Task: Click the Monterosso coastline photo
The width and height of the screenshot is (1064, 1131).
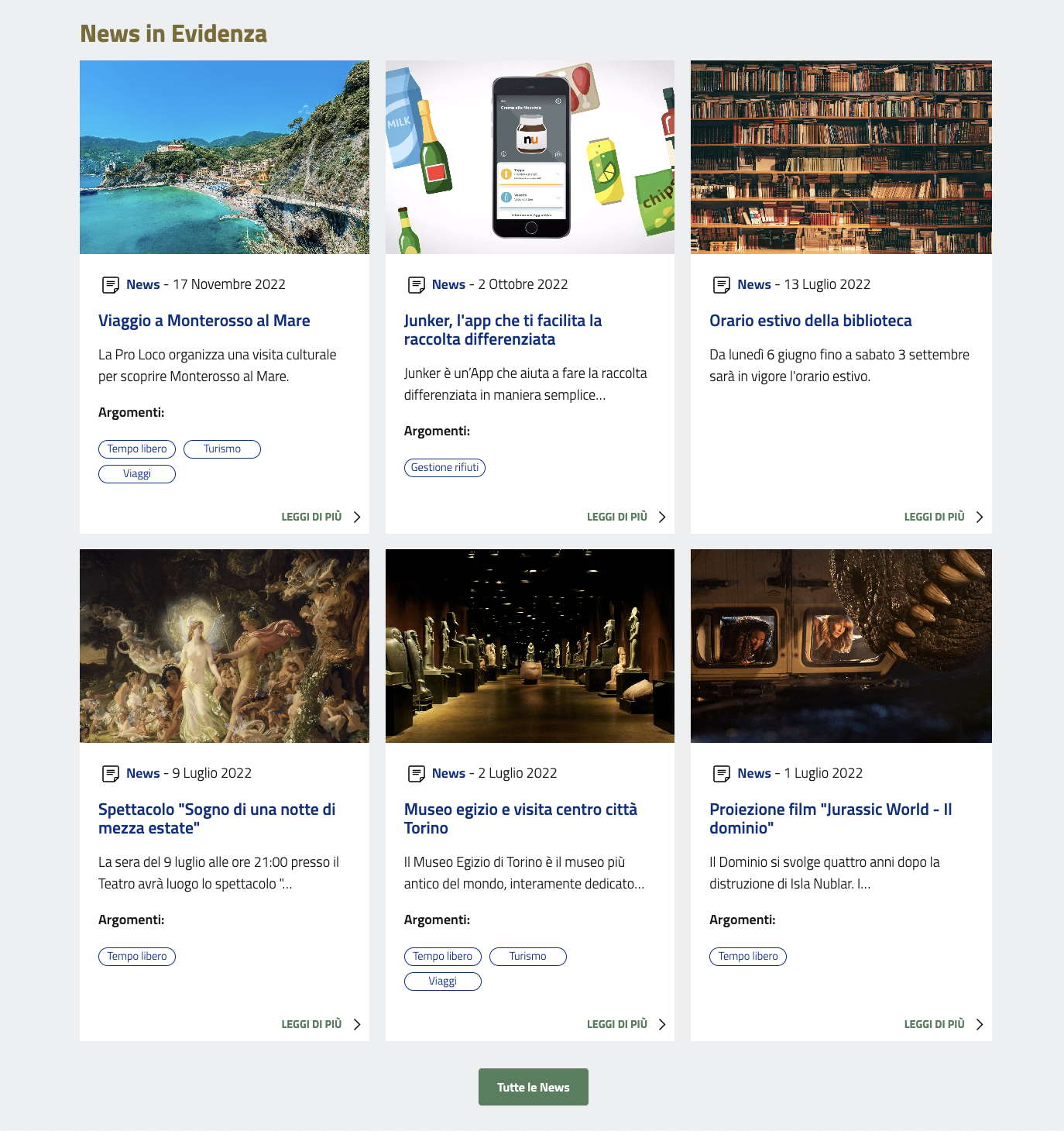Action: tap(225, 157)
